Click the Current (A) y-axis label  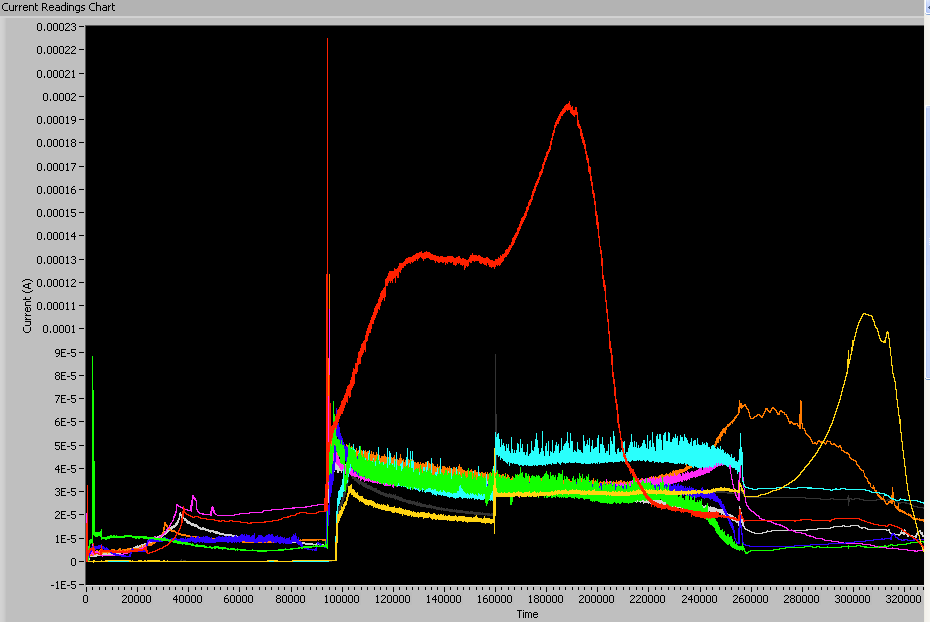[x=27, y=306]
